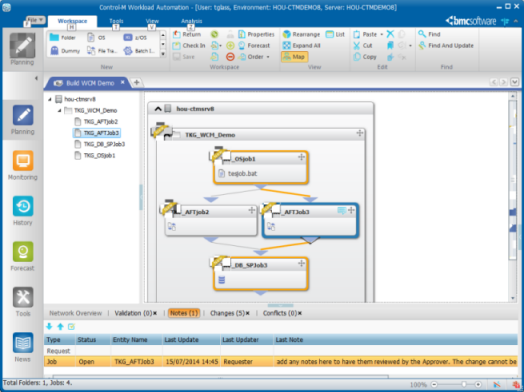
Task: Click the Forecast ribbon button
Action: click(255, 46)
